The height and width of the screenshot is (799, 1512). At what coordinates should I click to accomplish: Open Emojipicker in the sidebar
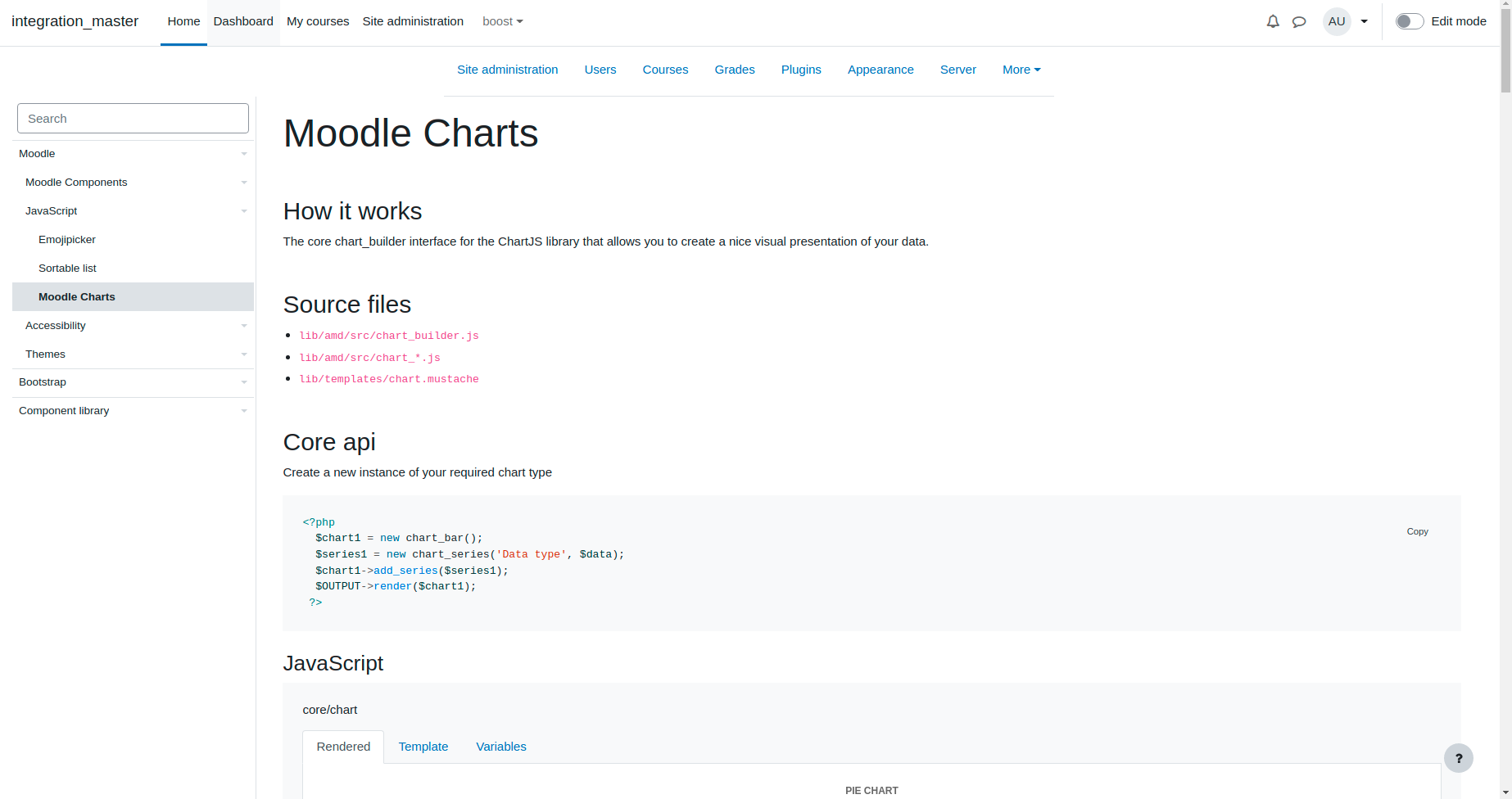67,240
